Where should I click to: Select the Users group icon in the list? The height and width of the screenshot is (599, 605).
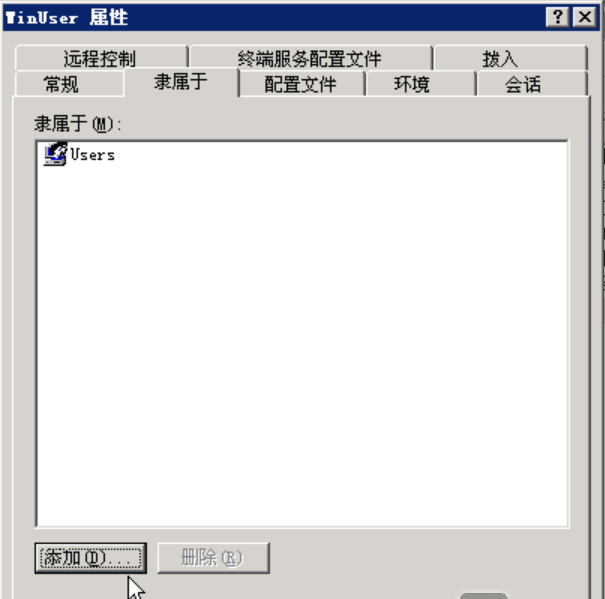[x=55, y=154]
